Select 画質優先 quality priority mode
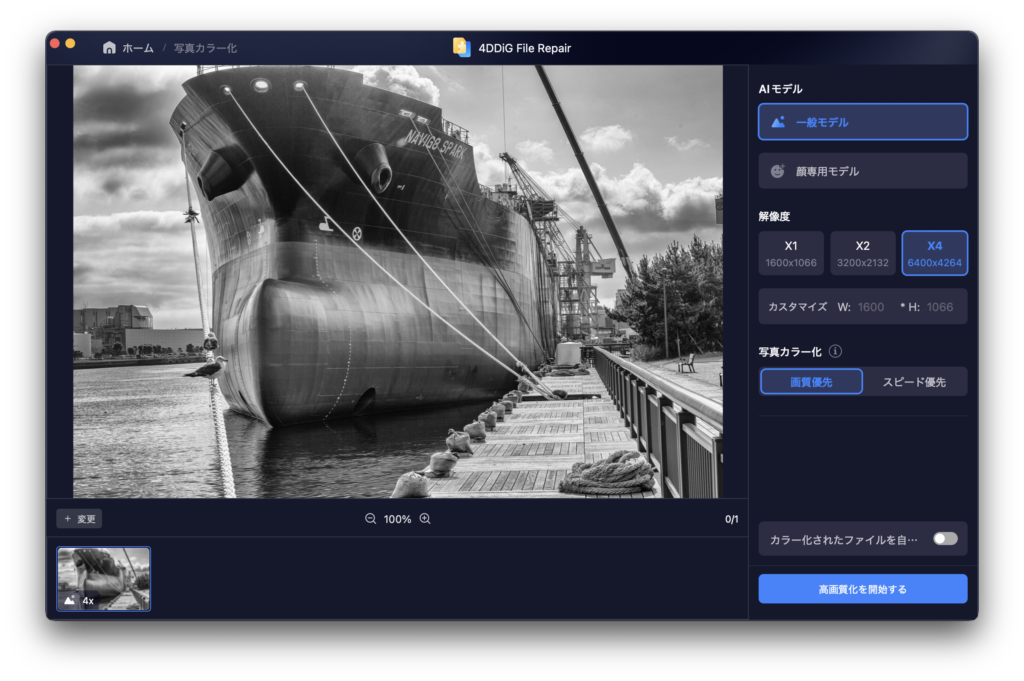 tap(810, 381)
